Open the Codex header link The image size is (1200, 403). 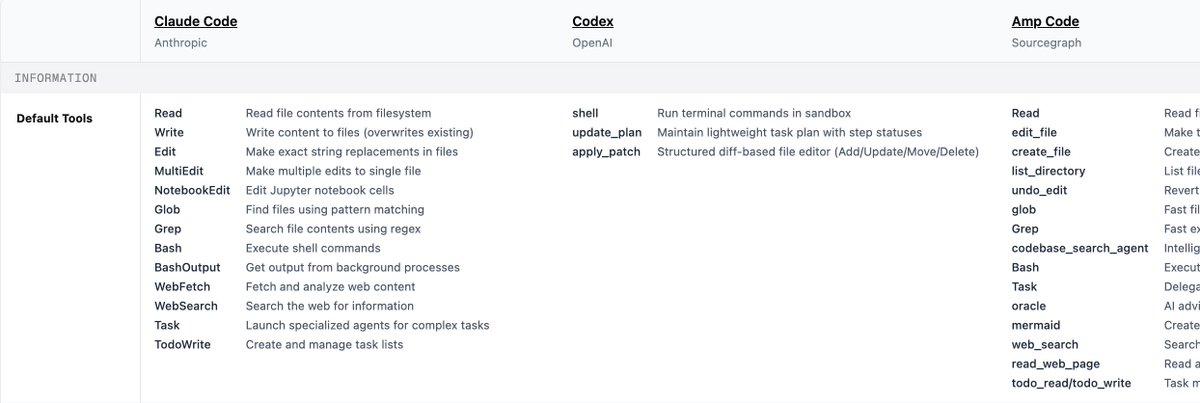coord(593,21)
